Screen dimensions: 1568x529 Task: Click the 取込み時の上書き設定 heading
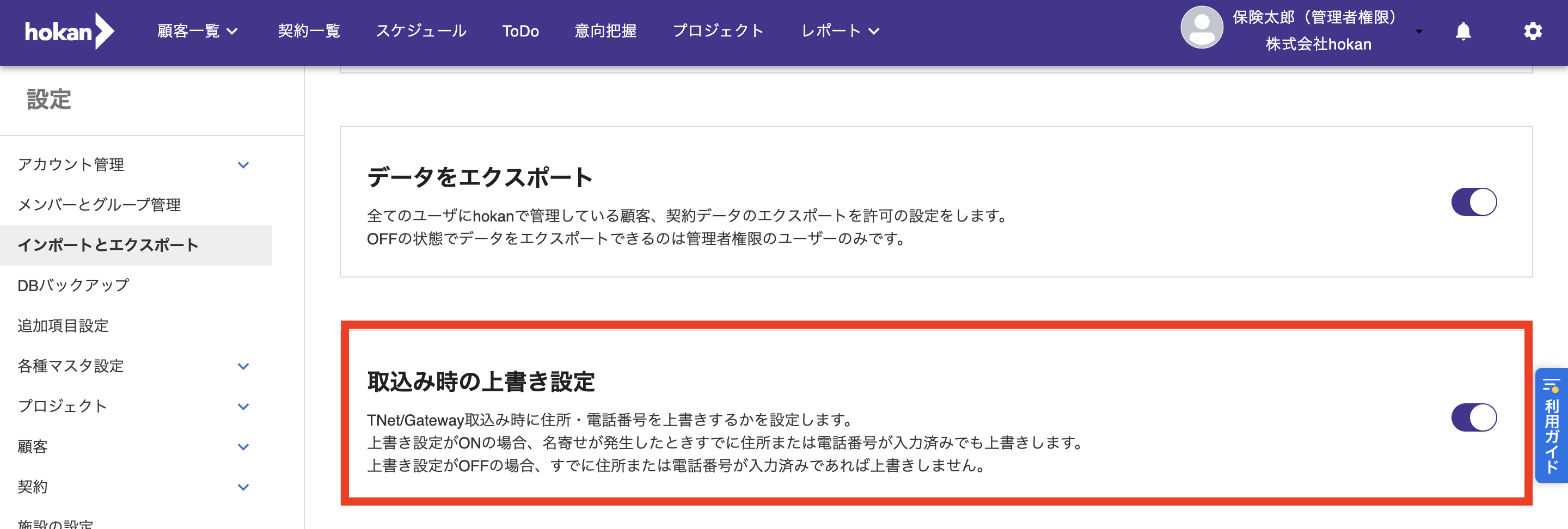point(481,382)
